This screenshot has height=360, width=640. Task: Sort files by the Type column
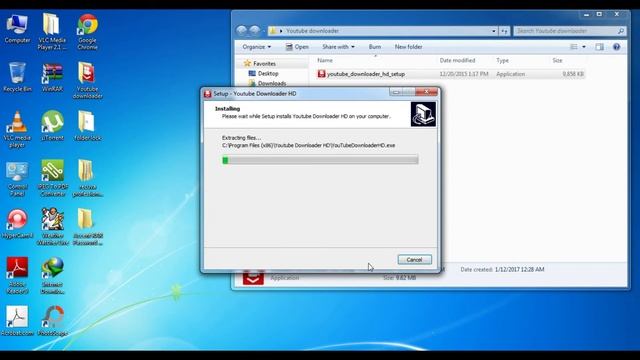tap(502, 60)
